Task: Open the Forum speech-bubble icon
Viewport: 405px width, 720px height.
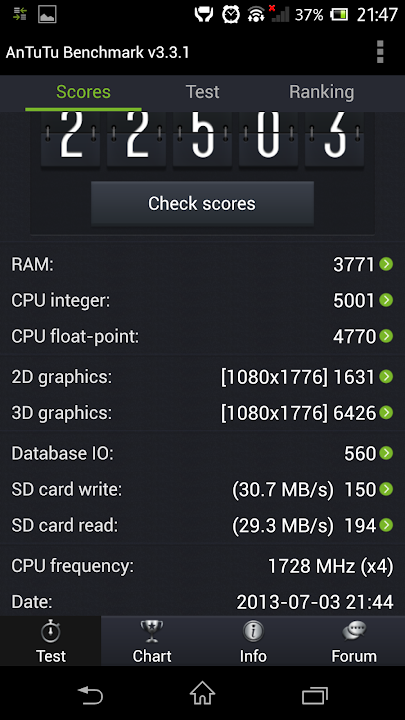Action: (x=354, y=632)
